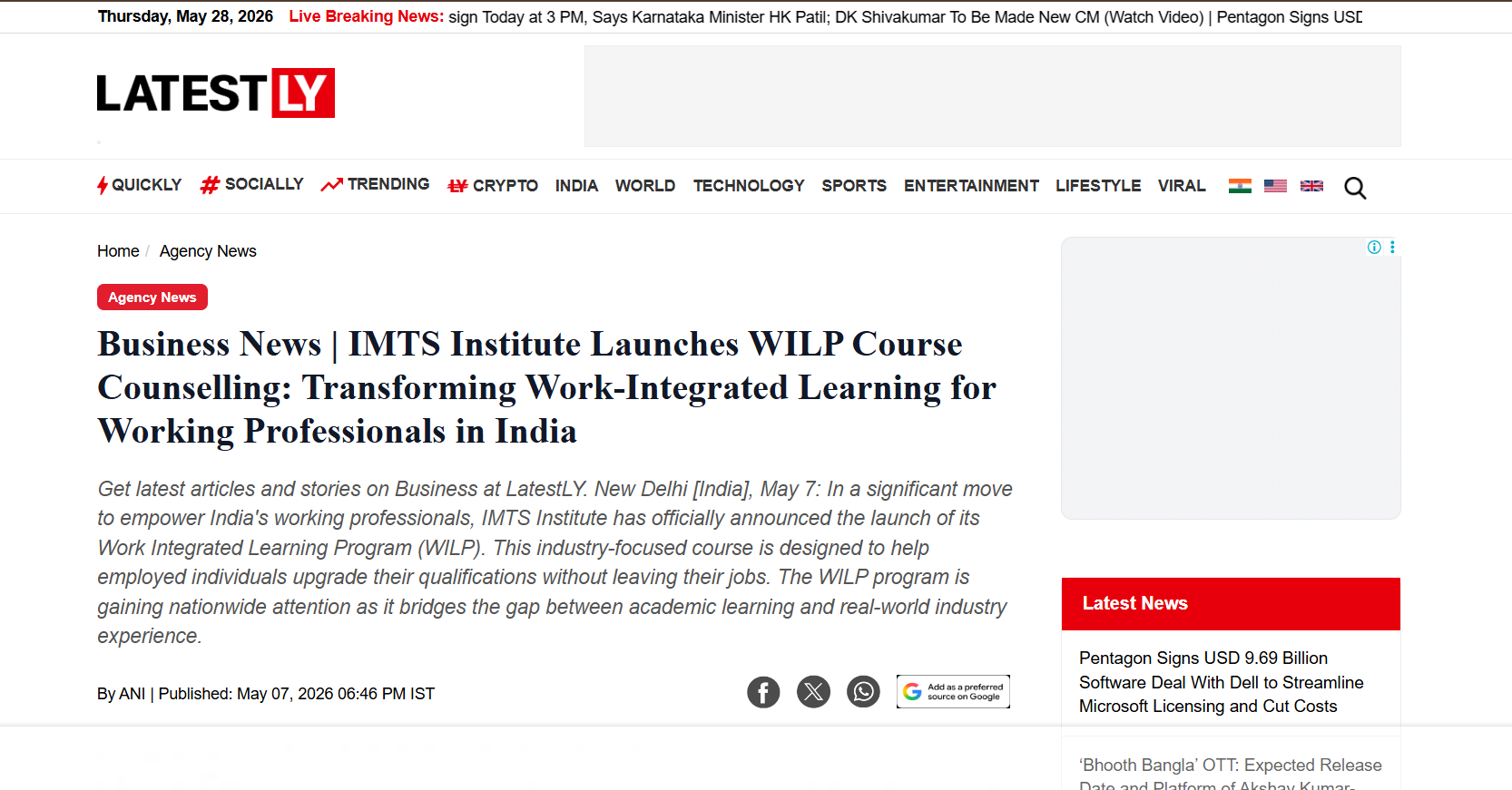Add as preferred source on Google
Screen dimensions: 1512x790
(953, 692)
